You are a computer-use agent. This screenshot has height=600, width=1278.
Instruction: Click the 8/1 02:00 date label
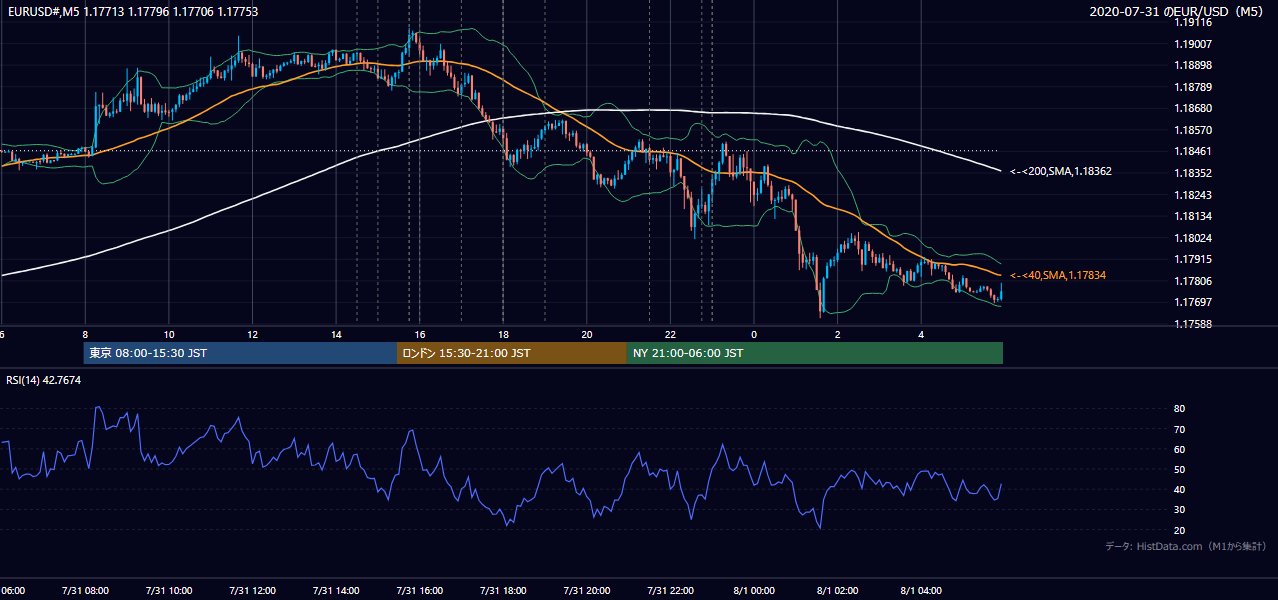(x=837, y=590)
